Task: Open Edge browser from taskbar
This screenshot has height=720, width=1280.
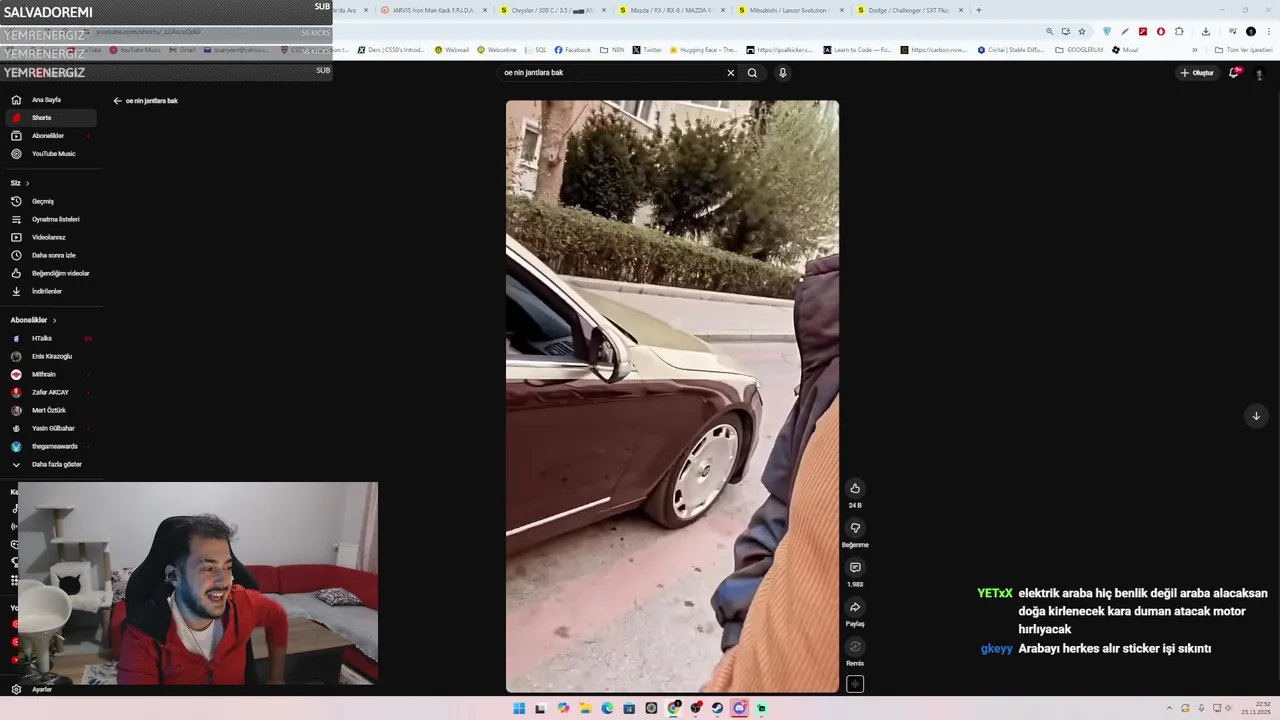Action: point(607,708)
